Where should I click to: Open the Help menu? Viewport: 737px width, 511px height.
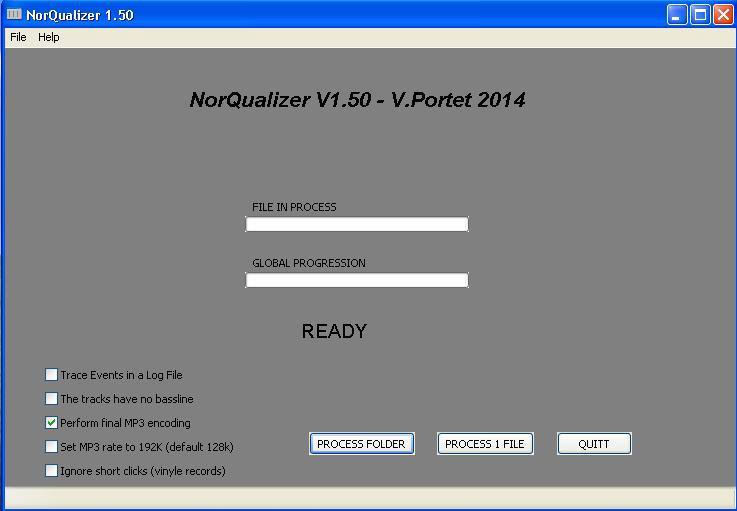[49, 37]
